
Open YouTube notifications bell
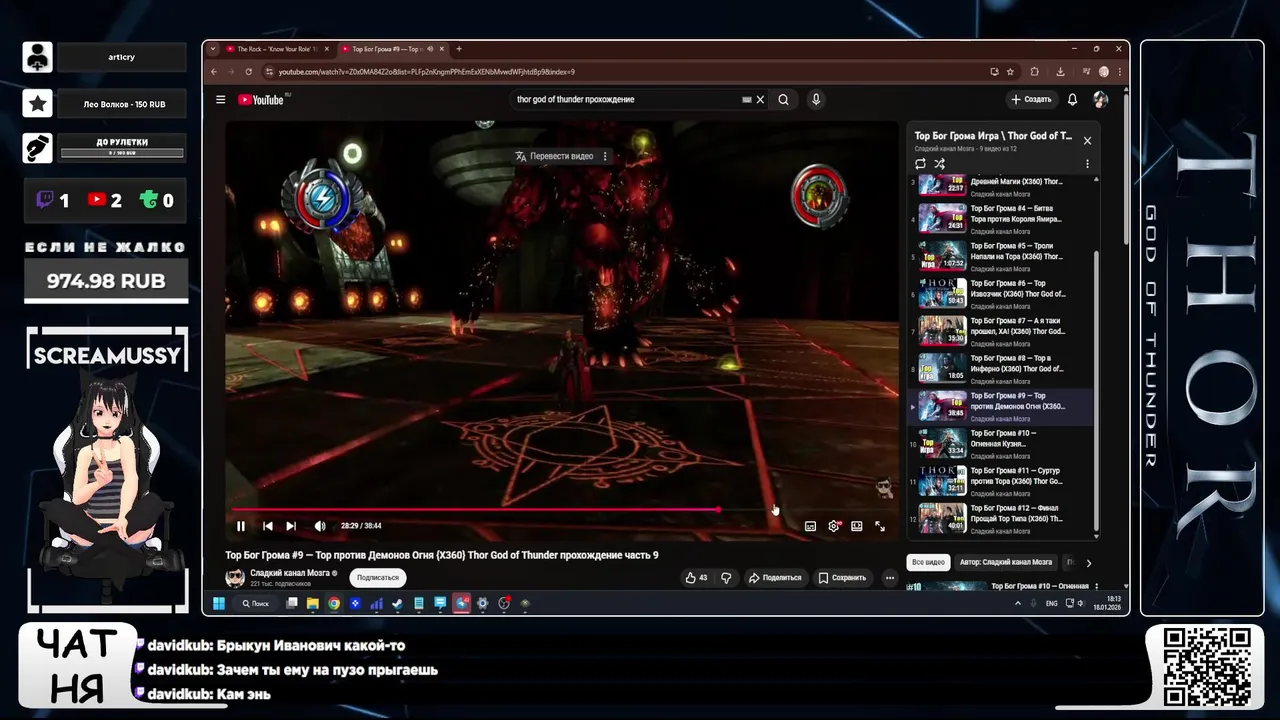[x=1072, y=99]
